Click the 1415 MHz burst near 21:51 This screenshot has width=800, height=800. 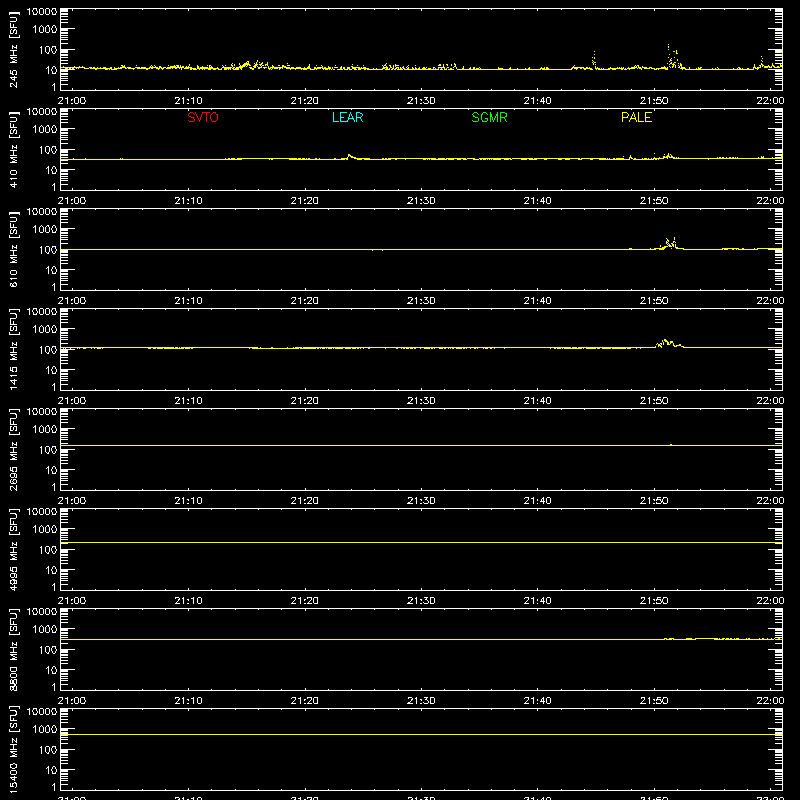click(x=669, y=343)
